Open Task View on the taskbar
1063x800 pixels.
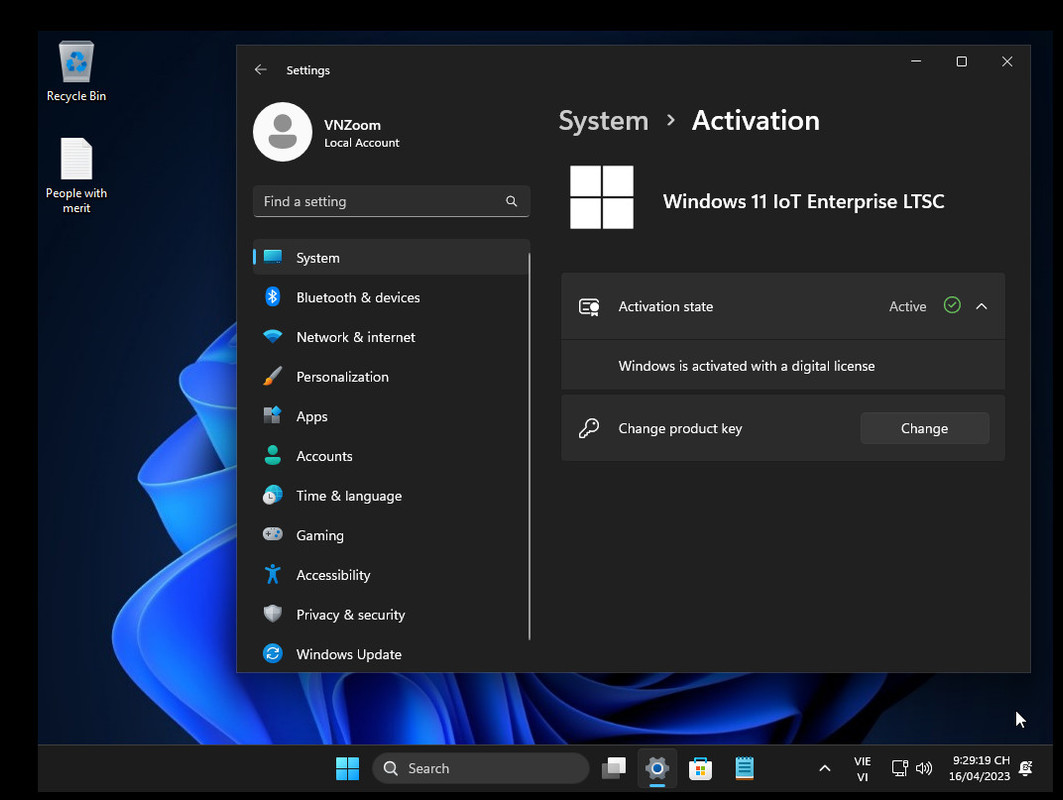614,768
